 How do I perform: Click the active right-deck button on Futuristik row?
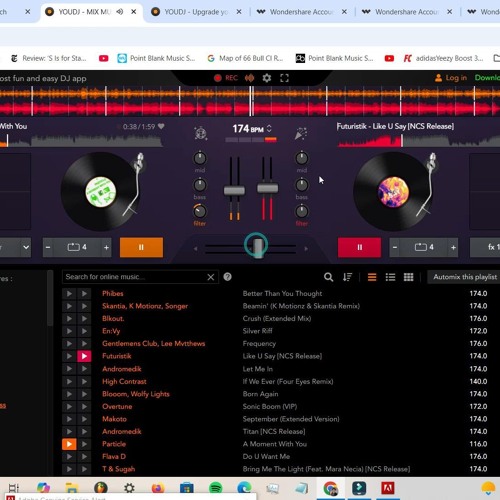coord(84,356)
